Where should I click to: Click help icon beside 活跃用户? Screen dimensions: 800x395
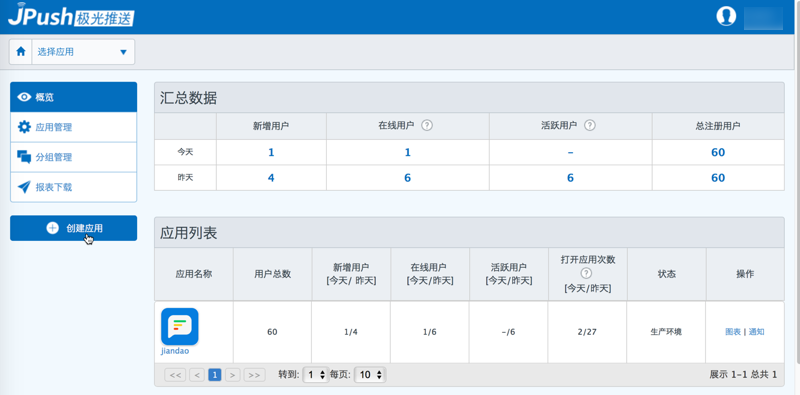pyautogui.click(x=590, y=126)
